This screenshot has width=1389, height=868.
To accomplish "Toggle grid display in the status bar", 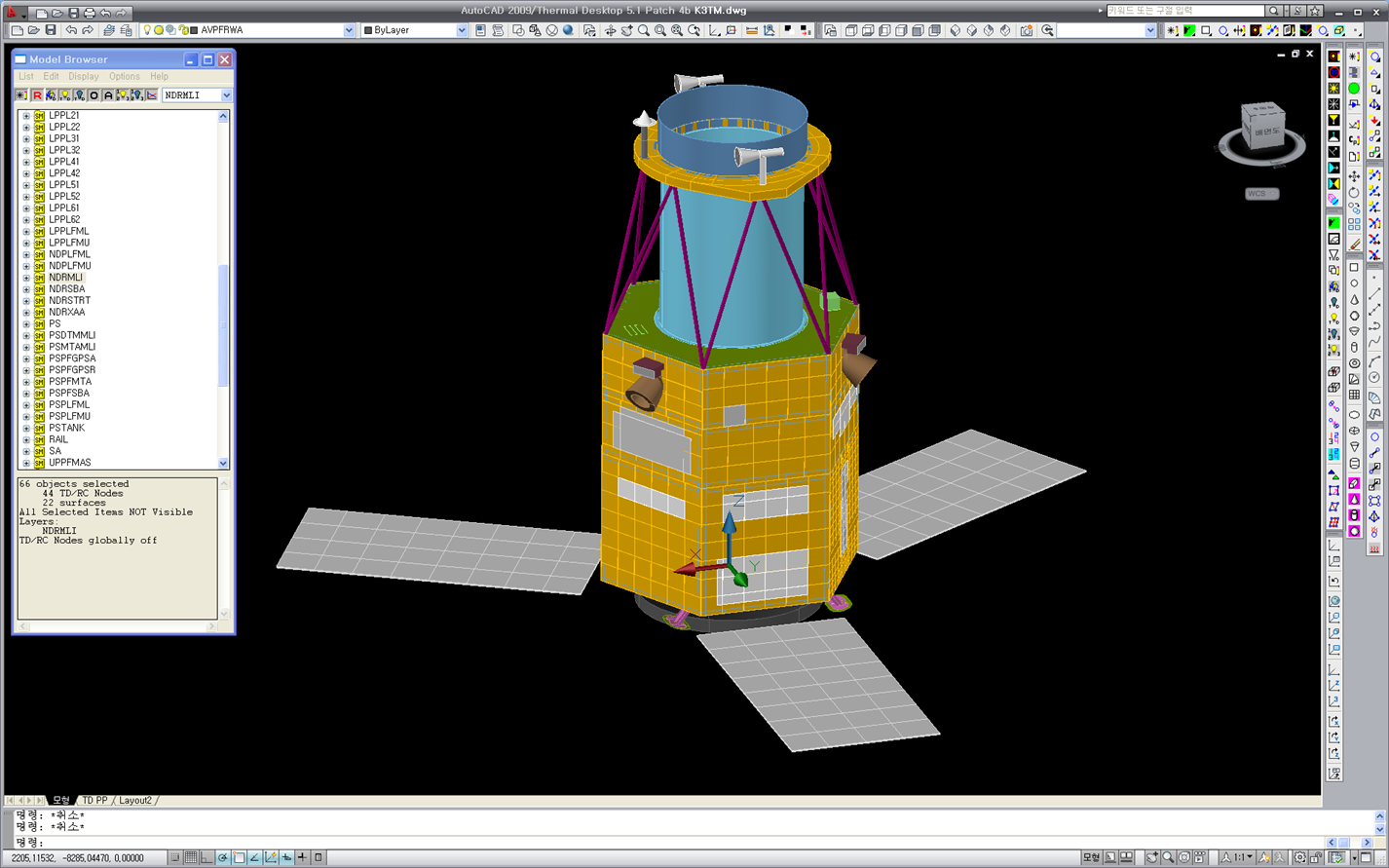I will pyautogui.click(x=191, y=857).
